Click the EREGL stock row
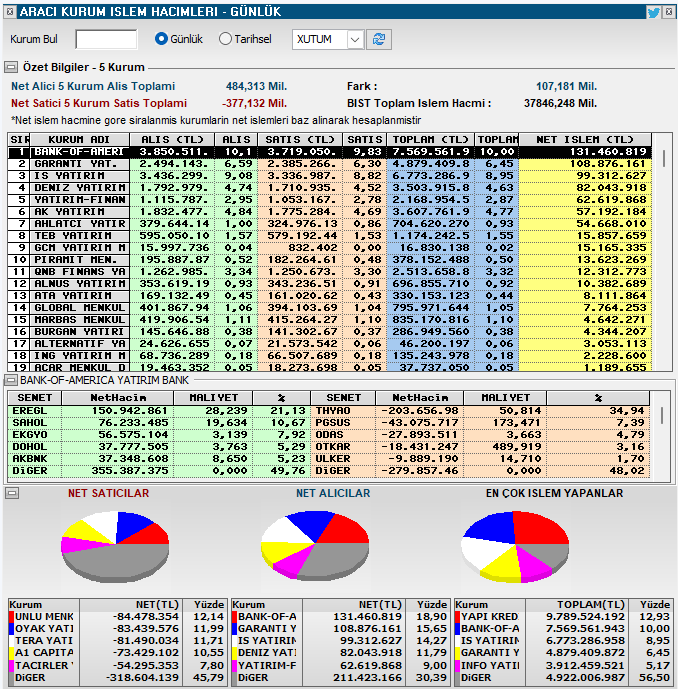 159,411
